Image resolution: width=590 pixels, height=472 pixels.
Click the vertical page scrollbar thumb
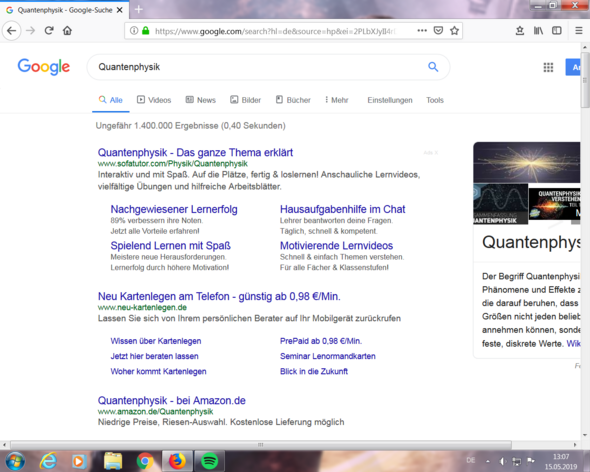[x=585, y=80]
